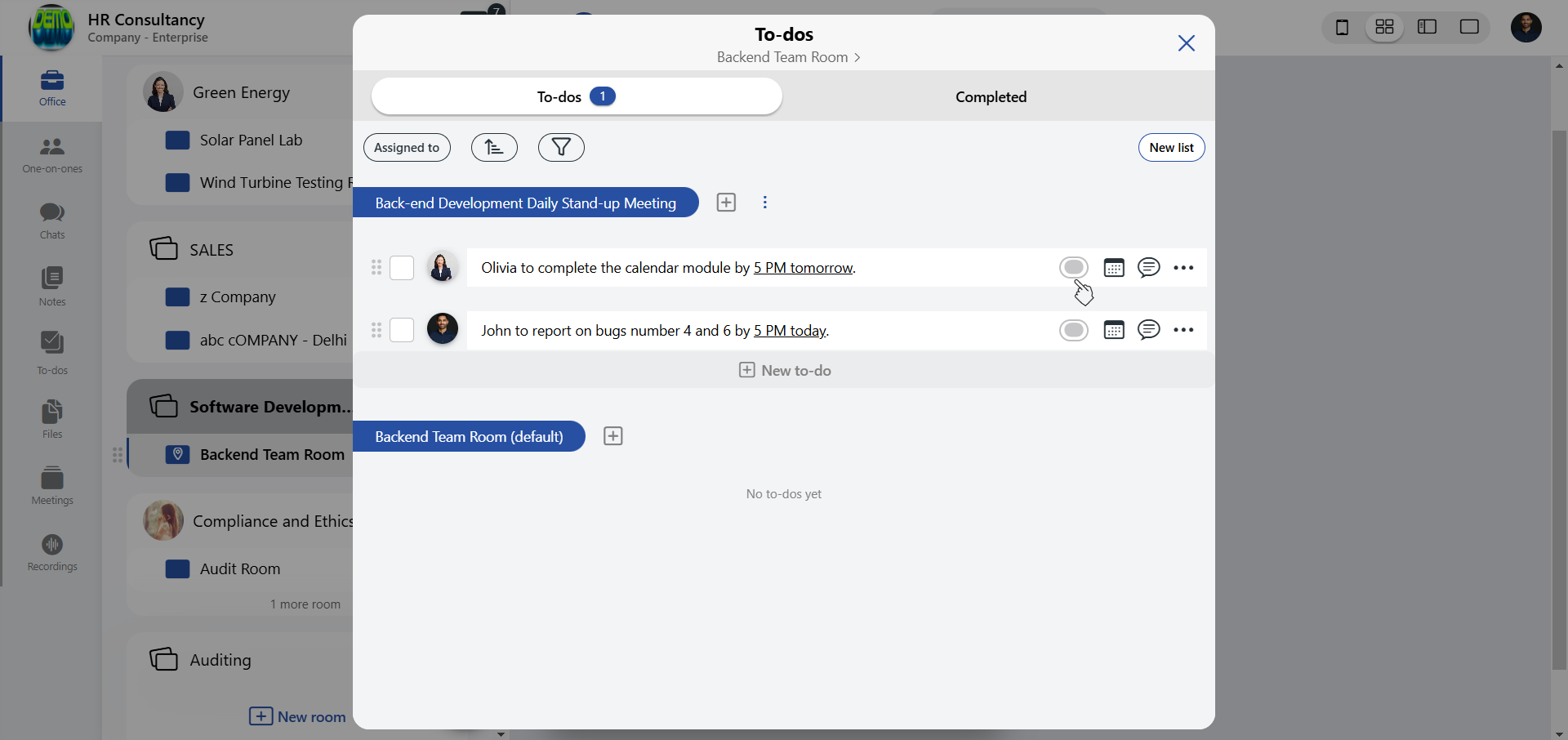Open the sort order button
Image resolution: width=1568 pixels, height=740 pixels.
[494, 147]
